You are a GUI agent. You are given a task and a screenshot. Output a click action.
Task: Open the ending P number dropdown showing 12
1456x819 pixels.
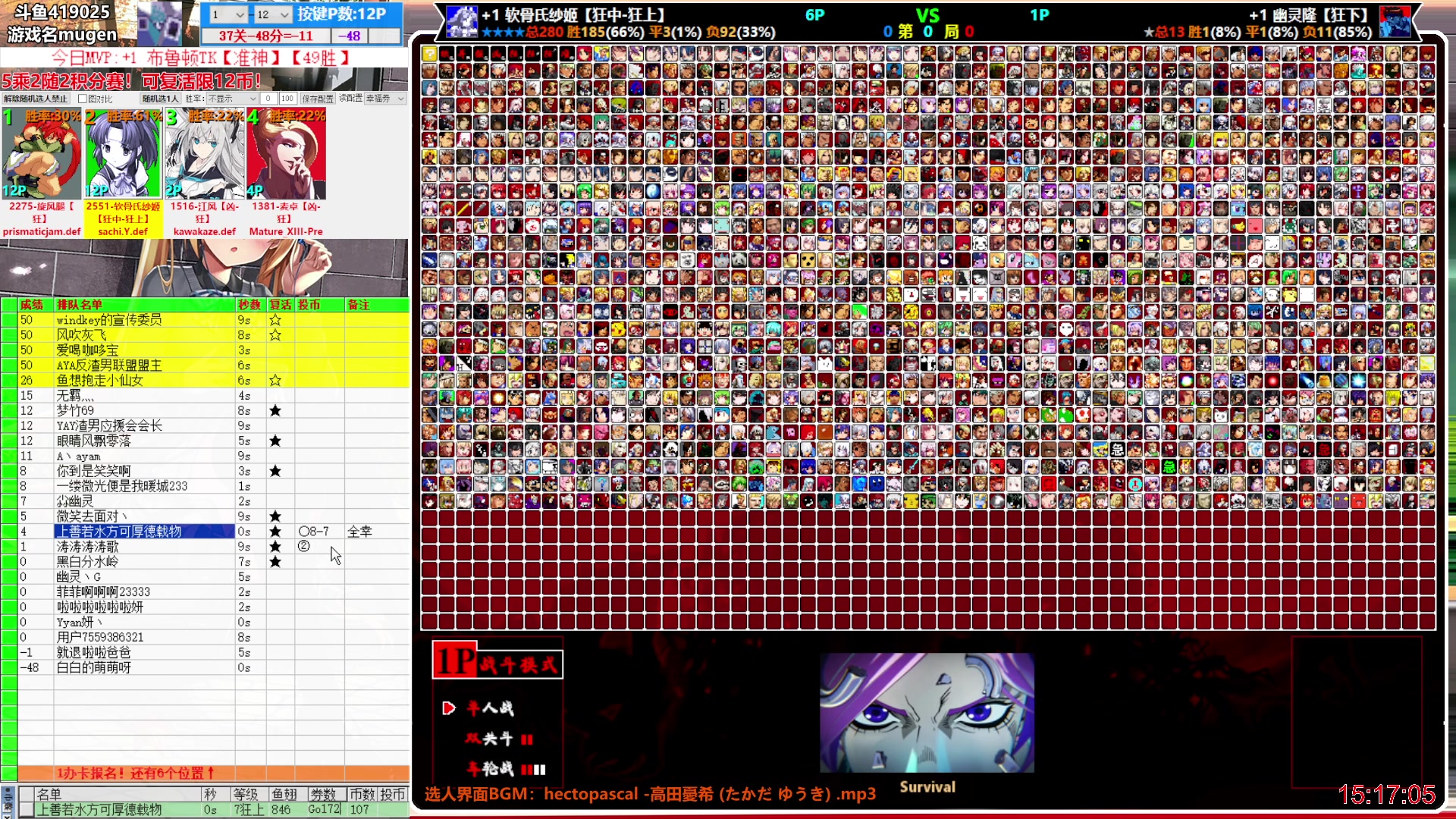(273, 14)
